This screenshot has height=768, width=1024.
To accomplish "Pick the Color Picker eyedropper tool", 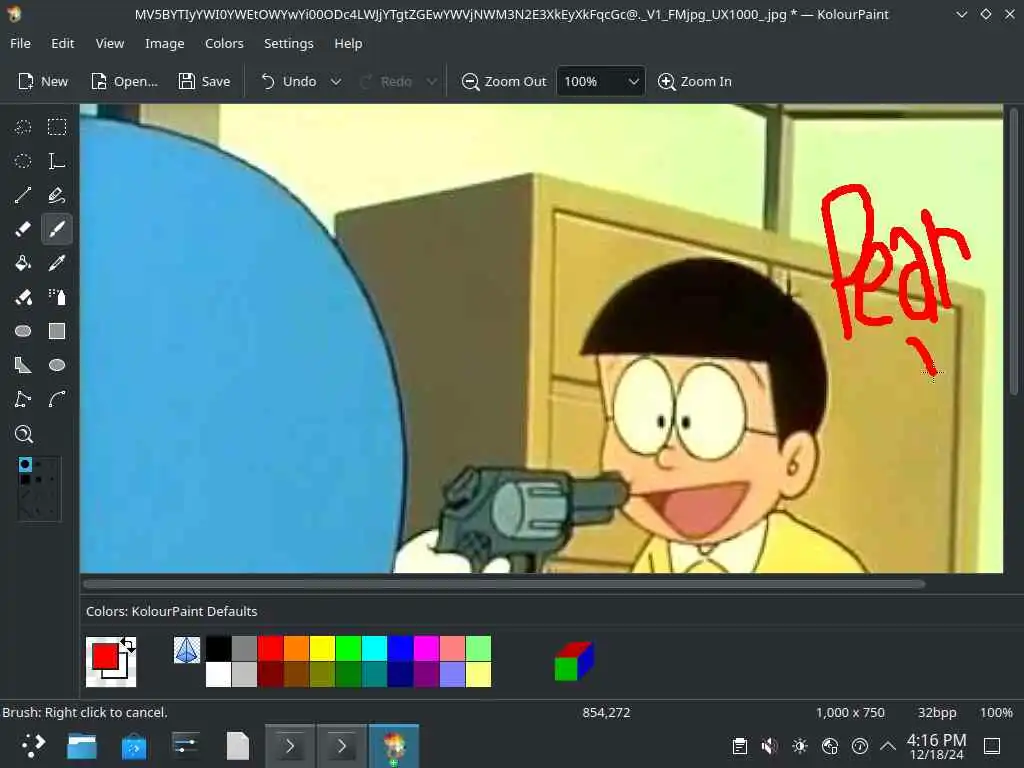I will [57, 263].
